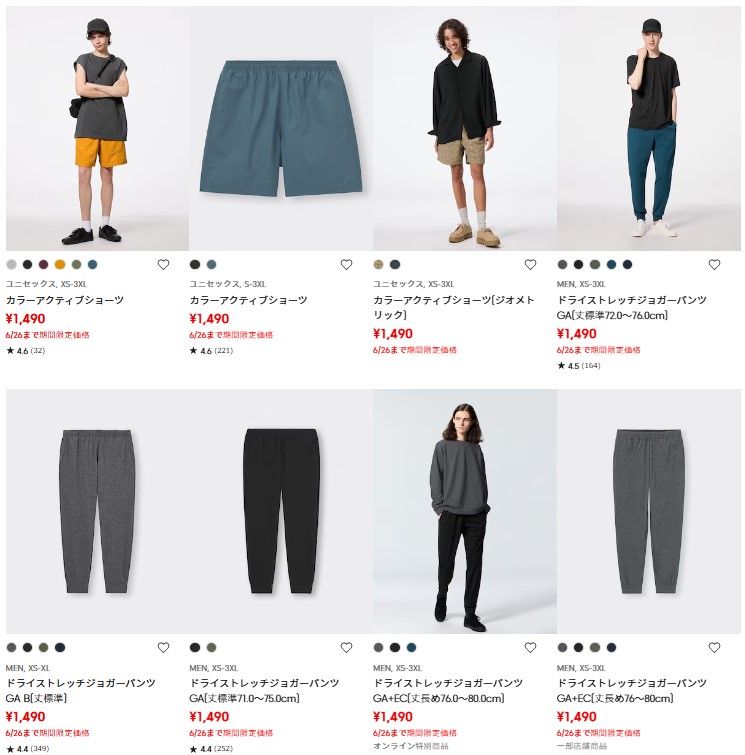Choose olive swatch for 72.0~76.0cm jogger pants
The width and height of the screenshot is (745, 755).
click(595, 264)
